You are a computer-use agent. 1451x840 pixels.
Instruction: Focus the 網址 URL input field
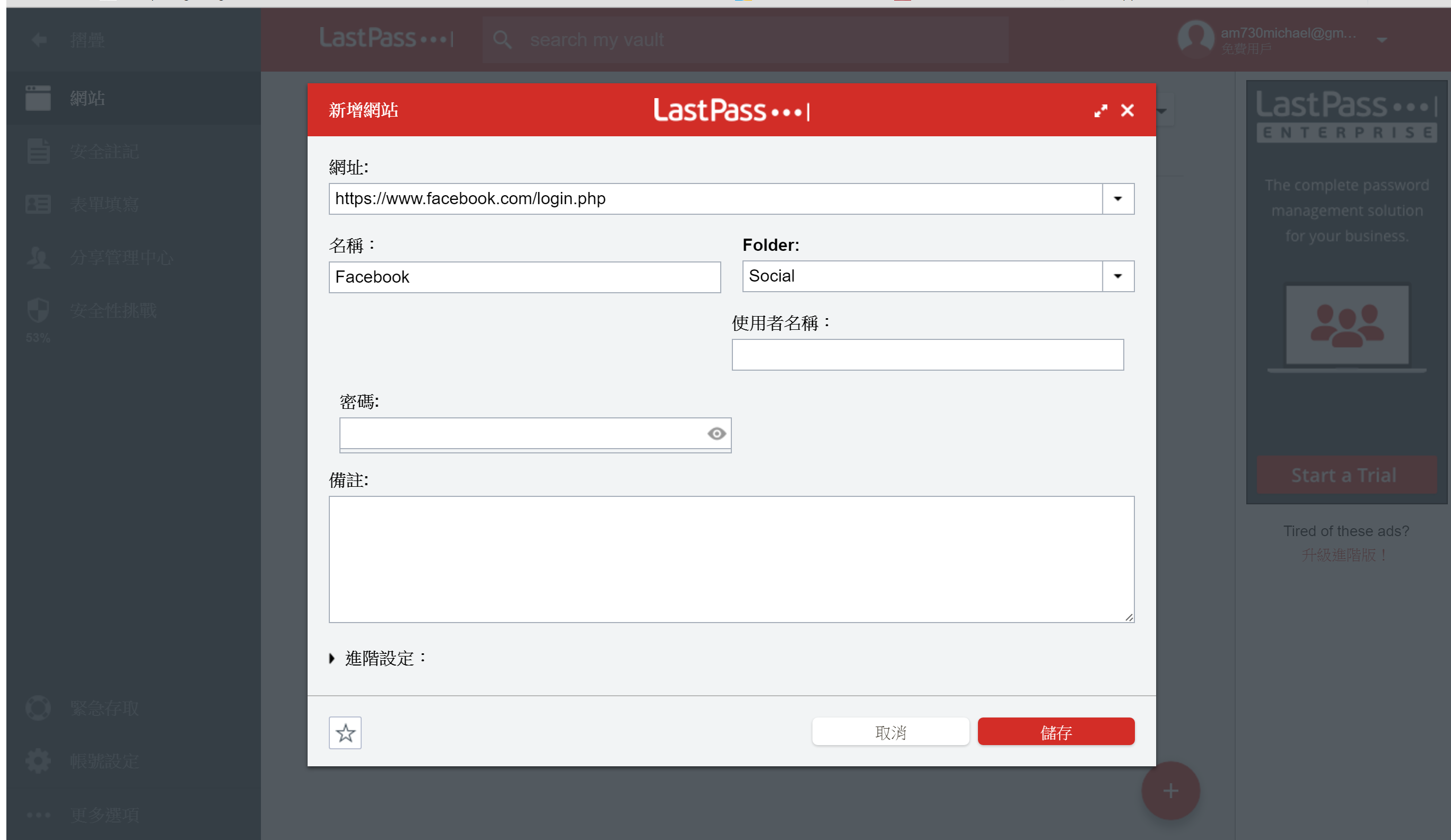pos(715,199)
